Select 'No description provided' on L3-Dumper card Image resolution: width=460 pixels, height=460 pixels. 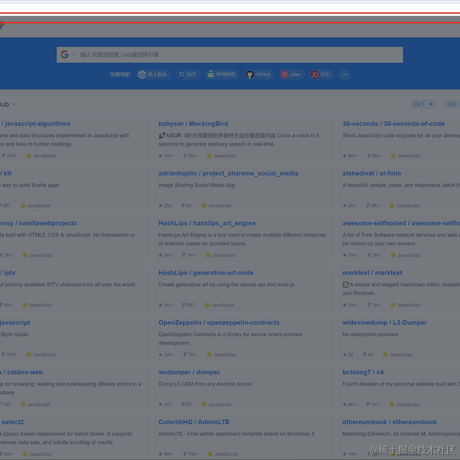(370, 334)
